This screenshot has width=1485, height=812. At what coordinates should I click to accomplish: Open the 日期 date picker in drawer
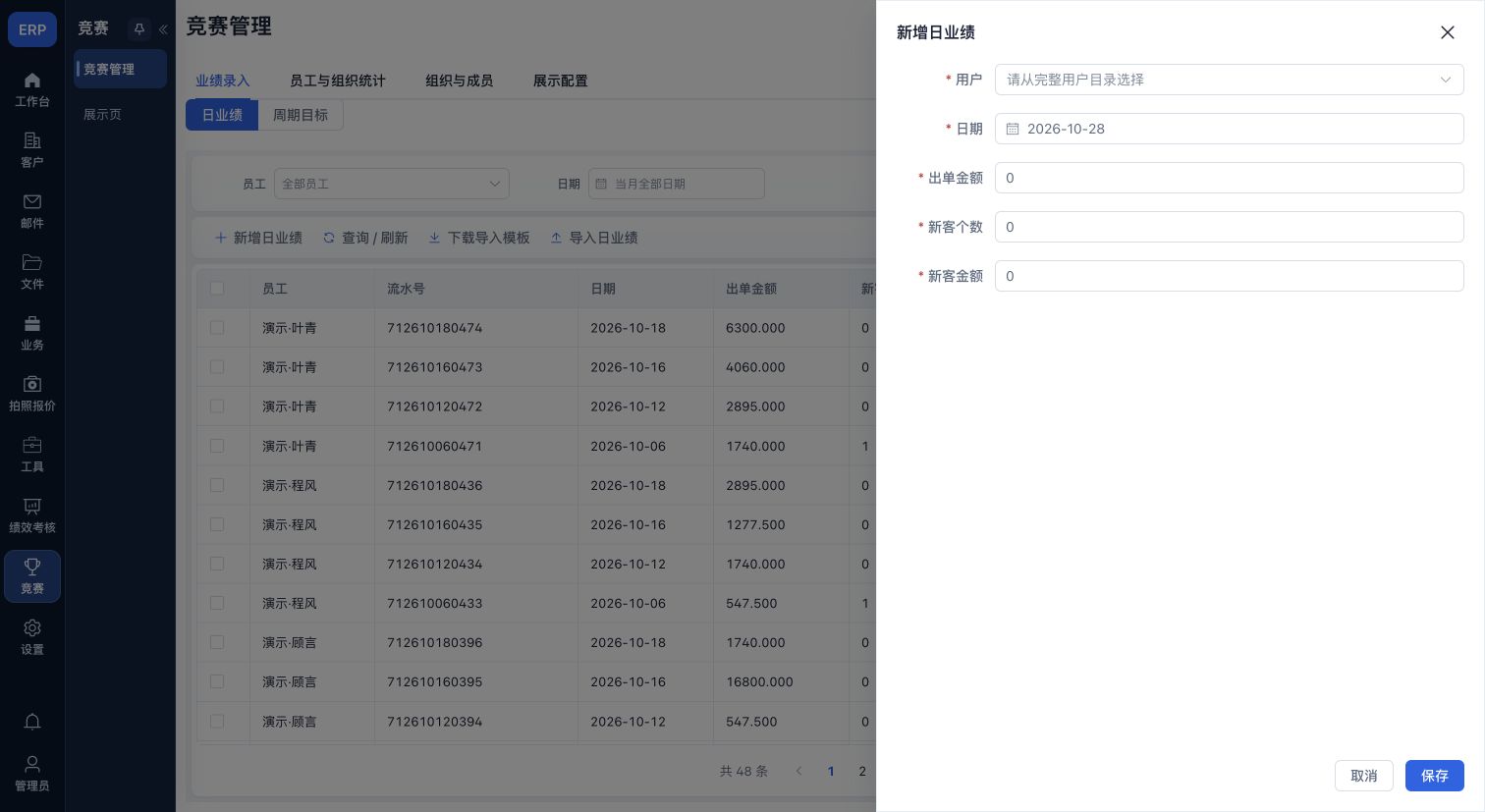[x=1230, y=129]
